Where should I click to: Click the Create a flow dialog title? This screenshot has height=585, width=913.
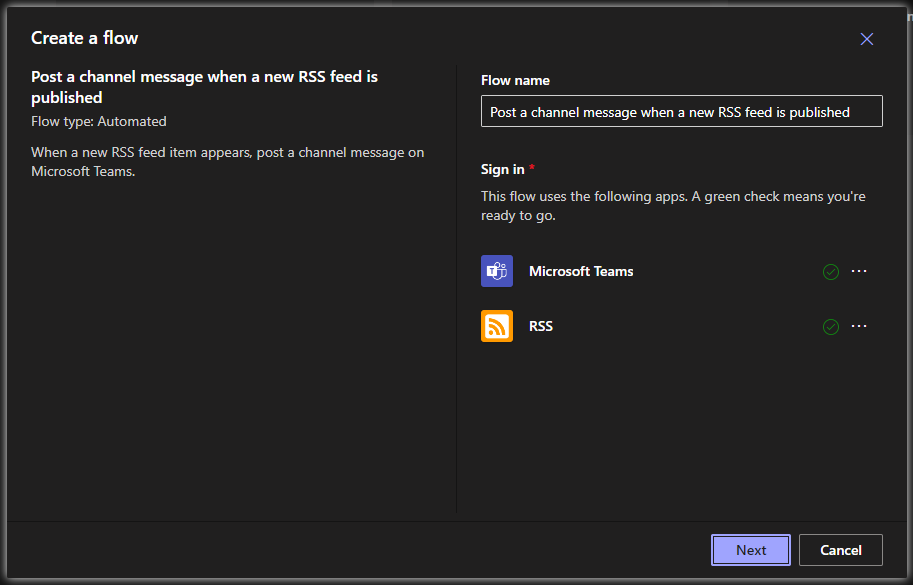pos(84,38)
